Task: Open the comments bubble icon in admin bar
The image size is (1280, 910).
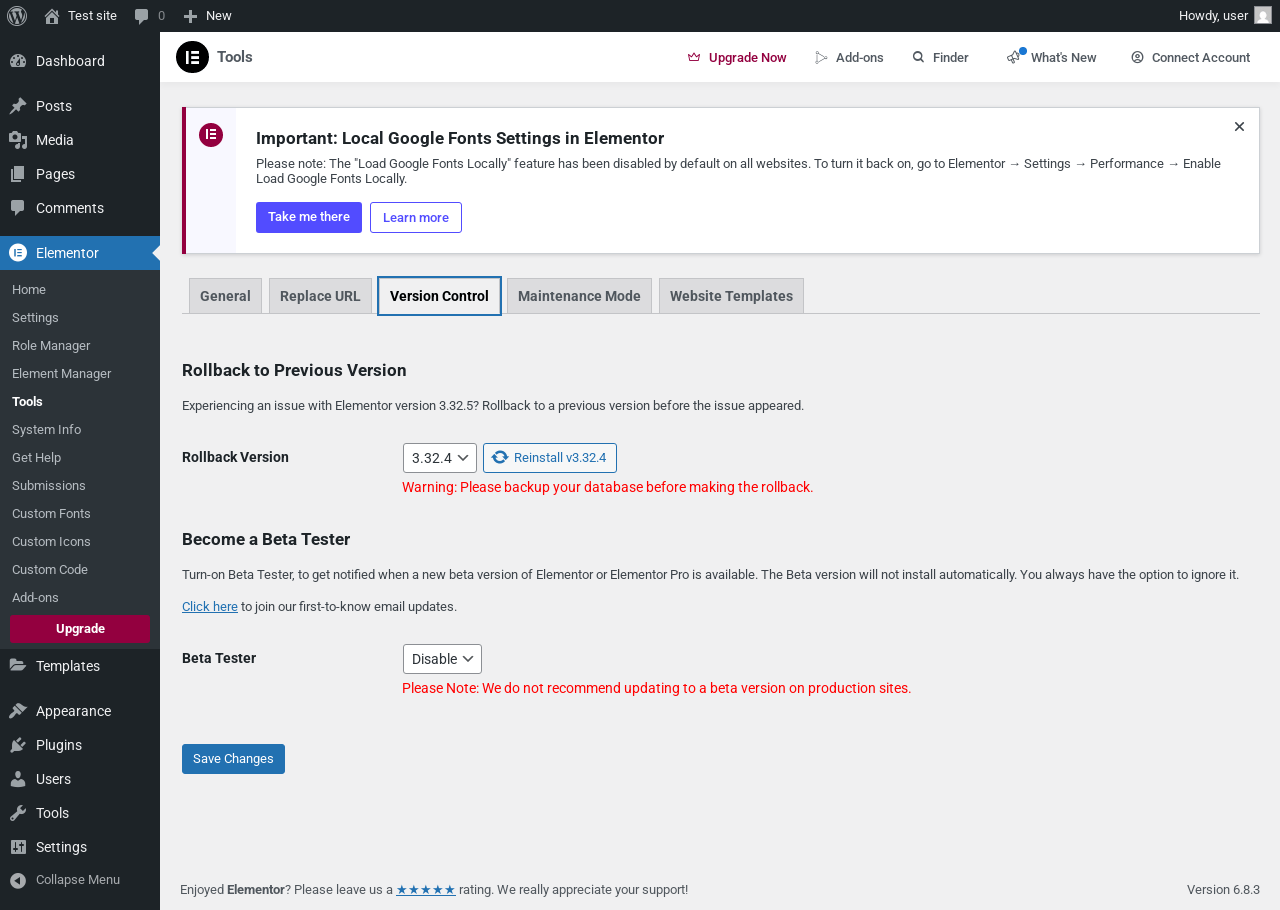Action: tap(142, 16)
